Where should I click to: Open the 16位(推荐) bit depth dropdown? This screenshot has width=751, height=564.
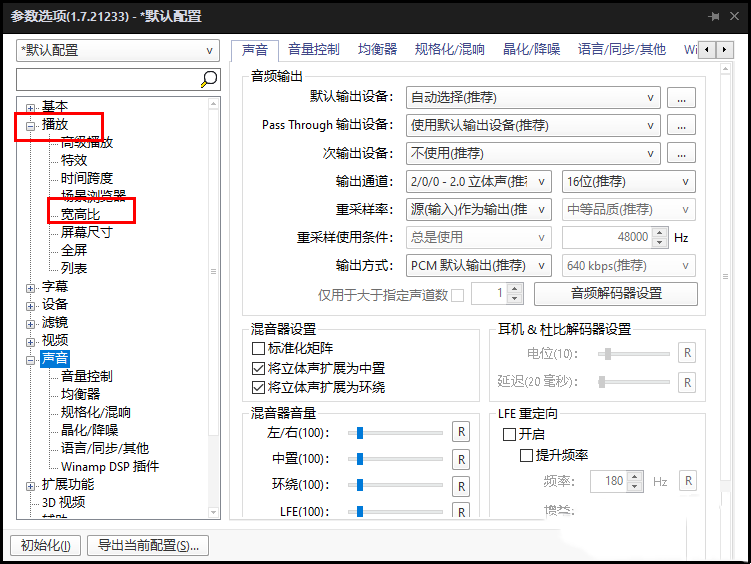628,181
